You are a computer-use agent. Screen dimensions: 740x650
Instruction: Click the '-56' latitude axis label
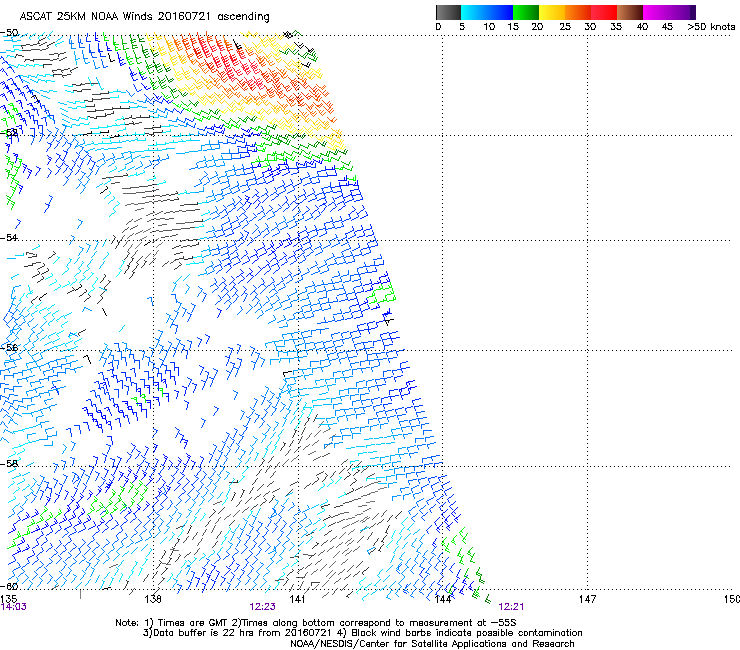tap(9, 347)
